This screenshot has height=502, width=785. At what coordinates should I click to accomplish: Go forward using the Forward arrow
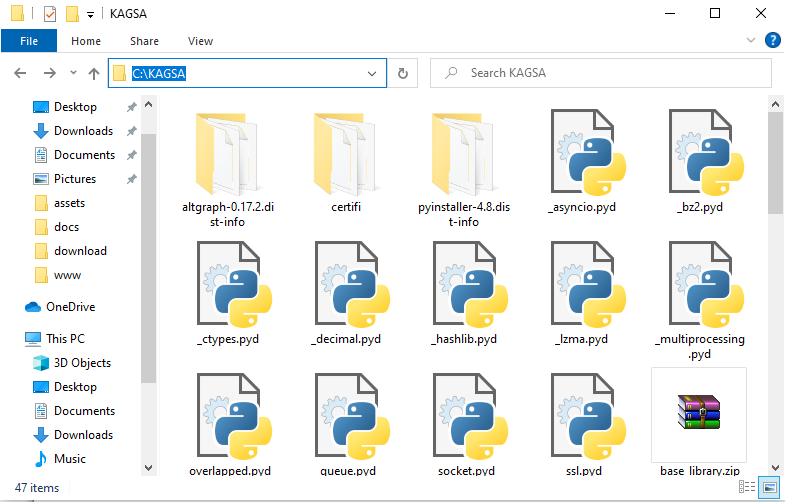coord(50,73)
